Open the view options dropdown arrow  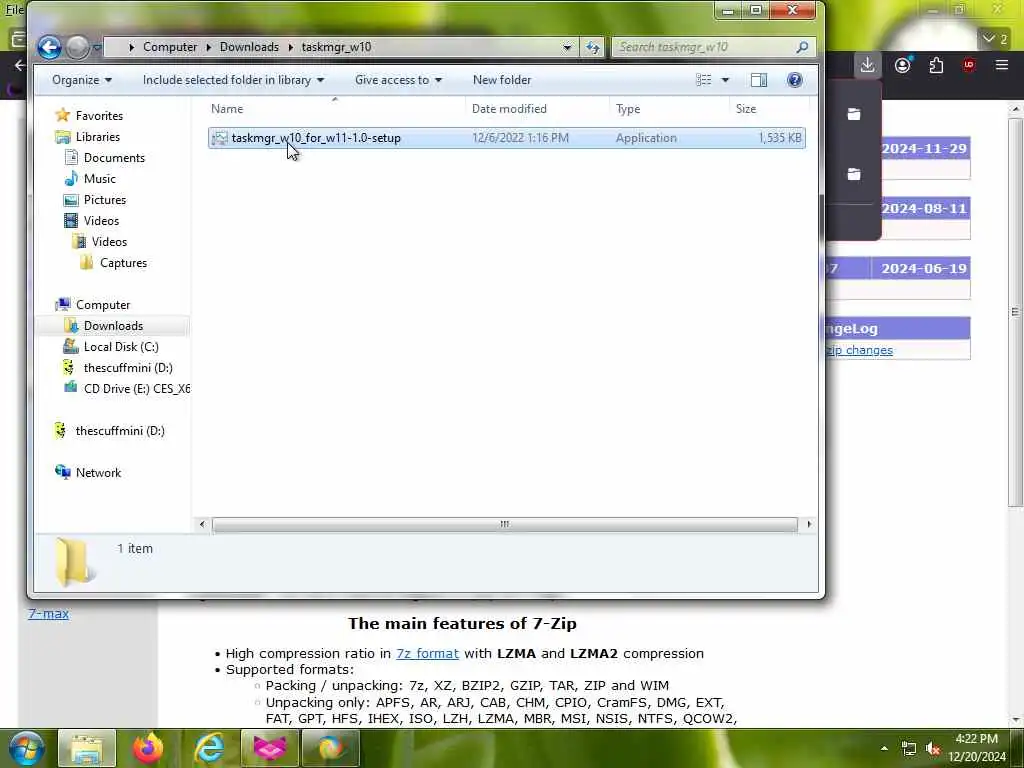click(x=725, y=80)
